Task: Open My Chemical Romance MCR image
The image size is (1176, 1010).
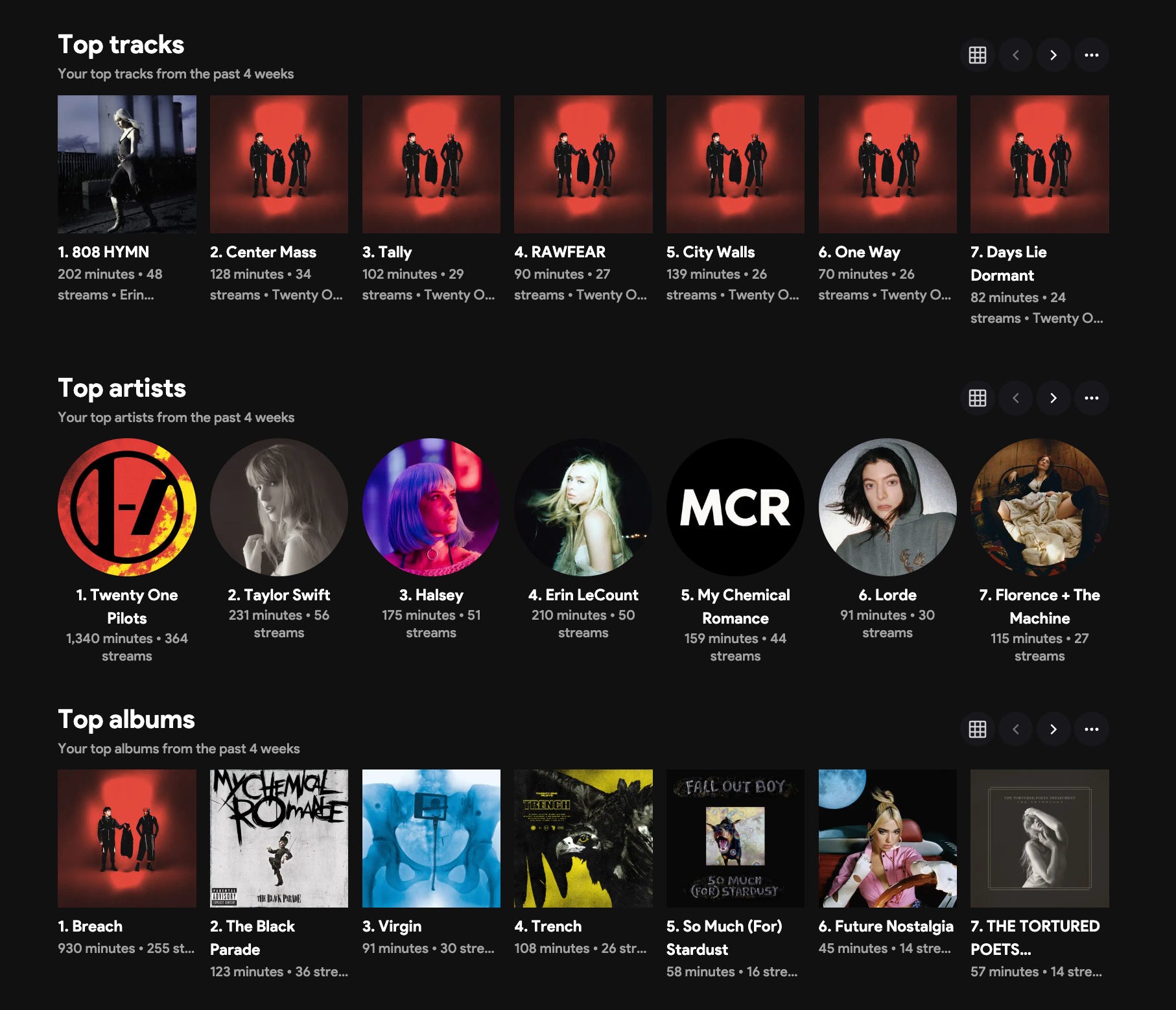Action: point(735,507)
